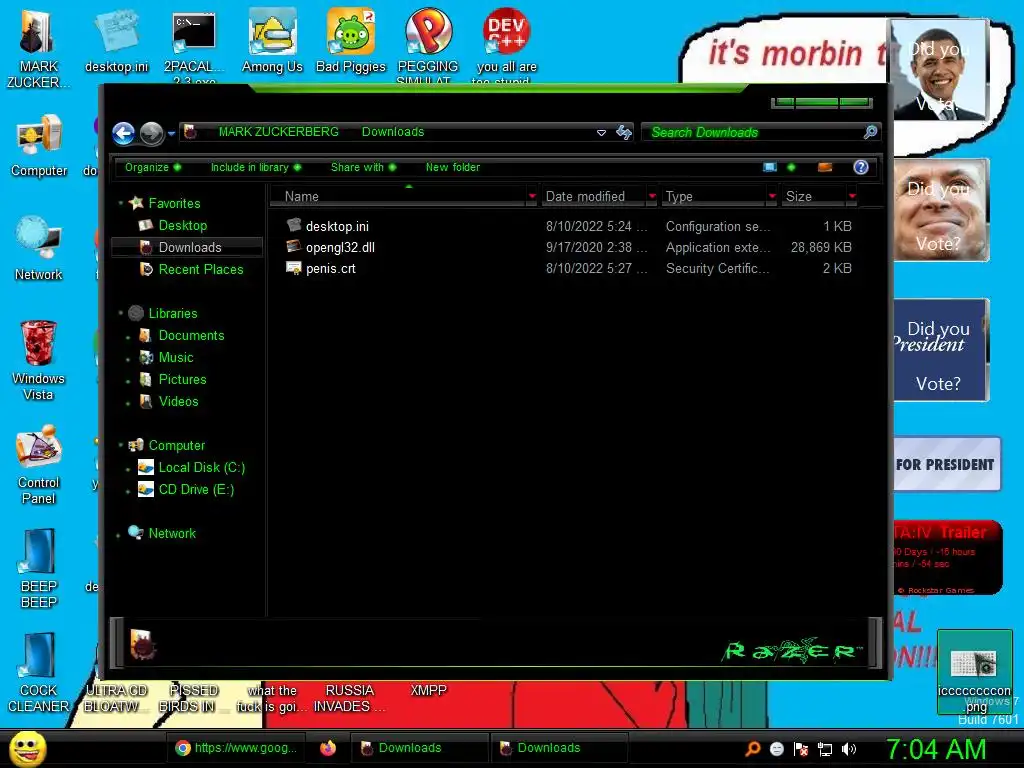Open the Include in library menu
Screen dimensions: 1024x768
pyautogui.click(x=255, y=167)
